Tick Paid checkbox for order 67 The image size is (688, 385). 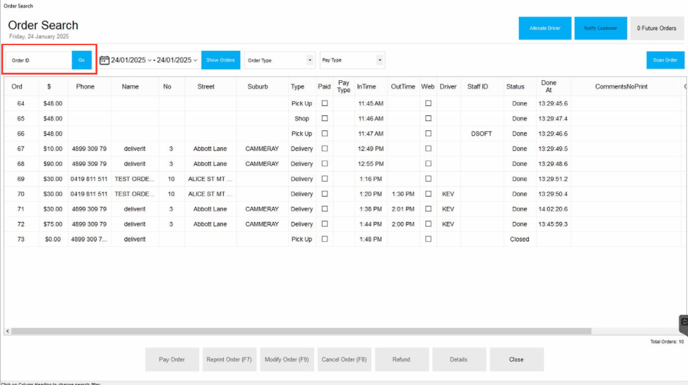click(325, 148)
